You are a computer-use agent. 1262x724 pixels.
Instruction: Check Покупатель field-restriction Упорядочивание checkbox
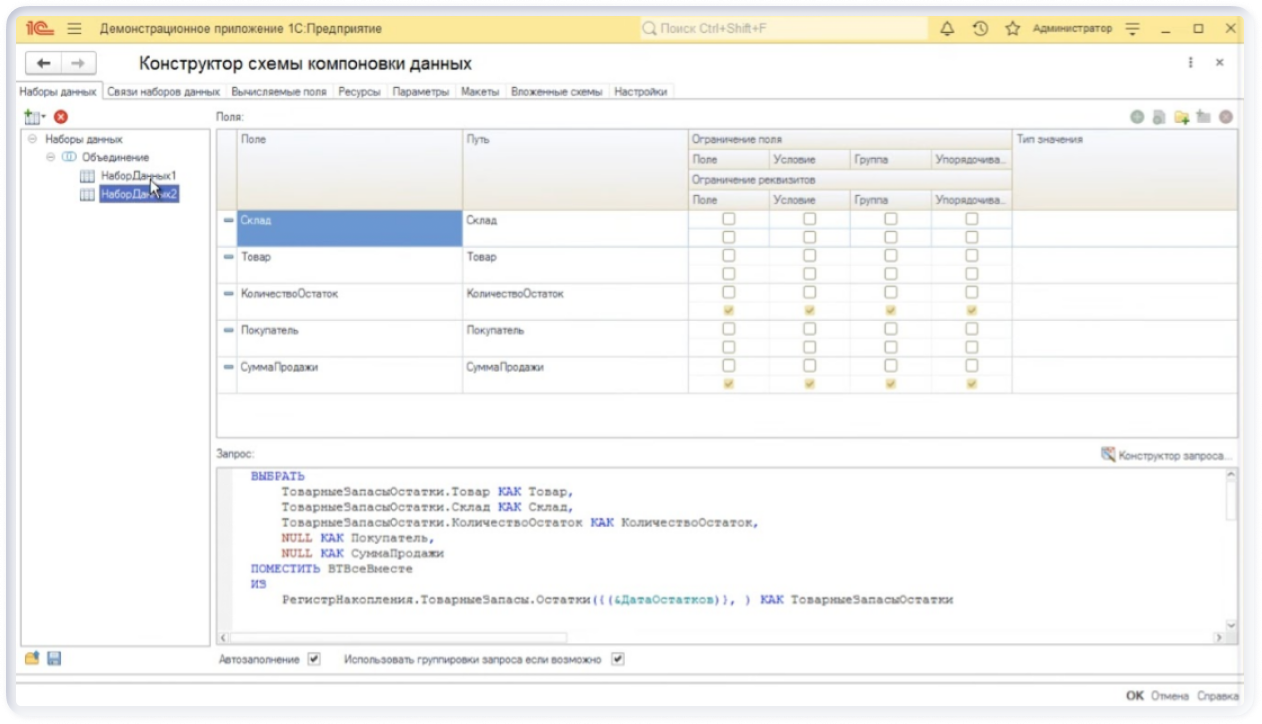point(972,329)
